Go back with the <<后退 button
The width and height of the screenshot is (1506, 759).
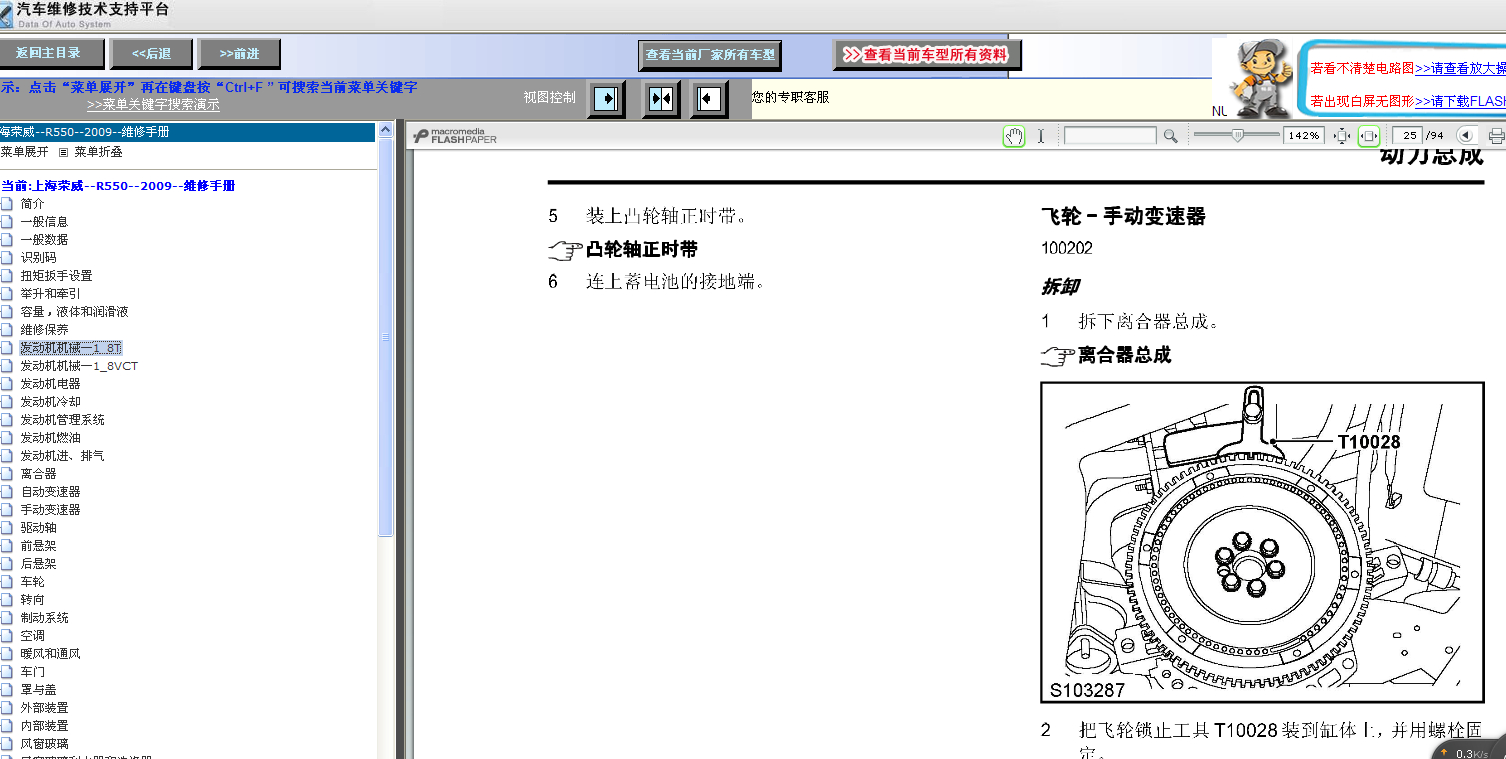[151, 54]
